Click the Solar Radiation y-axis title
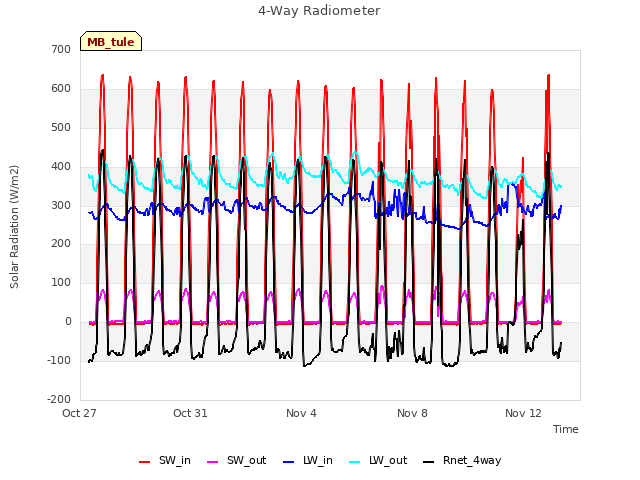640x480 pixels. tap(14, 227)
